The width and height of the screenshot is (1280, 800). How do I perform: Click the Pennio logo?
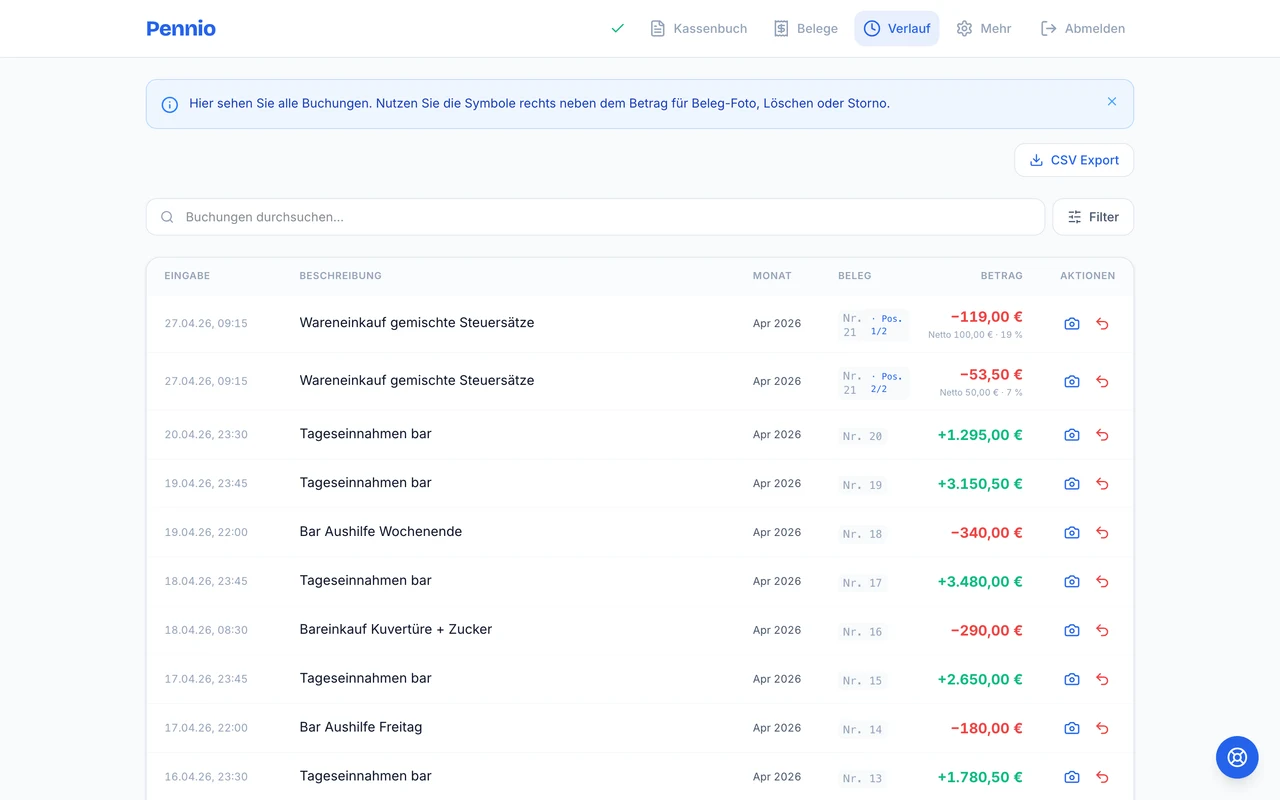click(181, 29)
